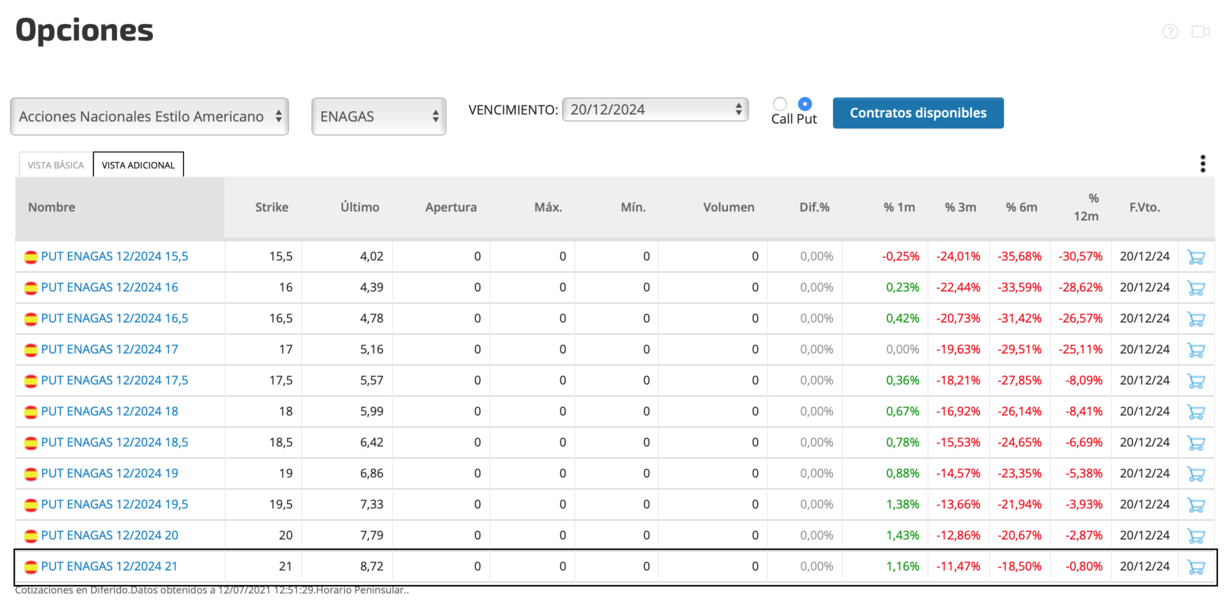The height and width of the screenshot is (610, 1230).
Task: Click the F.Vto. column header
Action: click(1144, 207)
